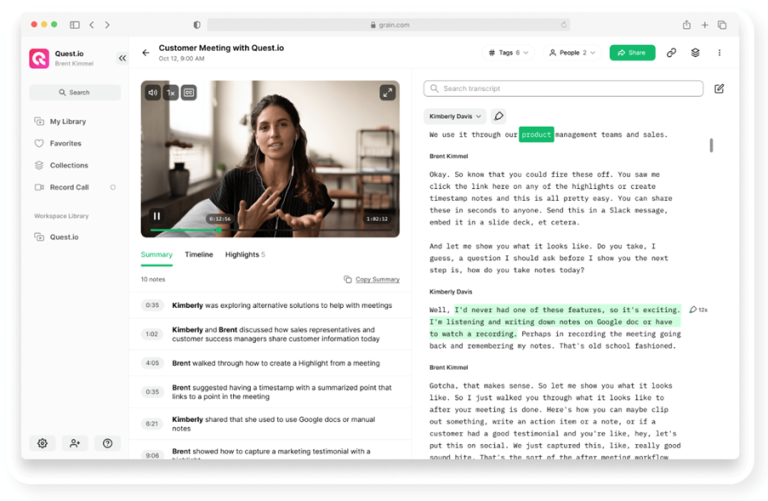
Task: Open help question mark icon
Action: tap(108, 443)
